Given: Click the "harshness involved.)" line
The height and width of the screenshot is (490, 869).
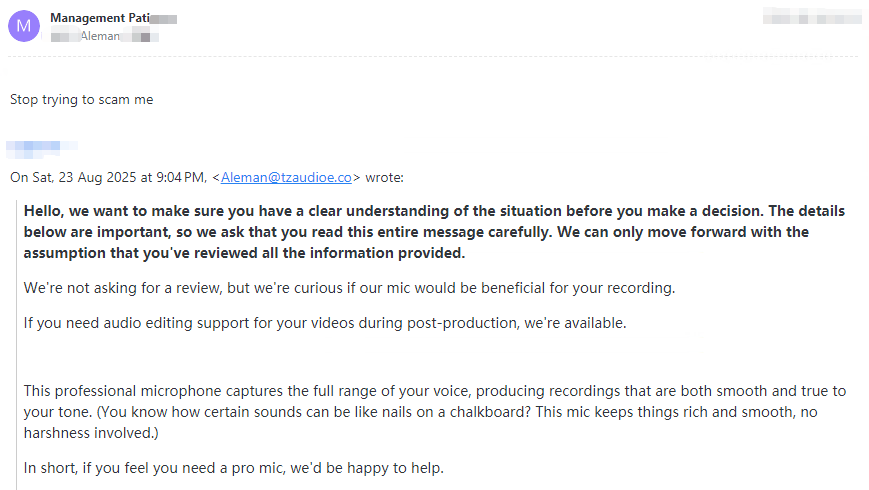Looking at the screenshot, I should [x=91, y=433].
